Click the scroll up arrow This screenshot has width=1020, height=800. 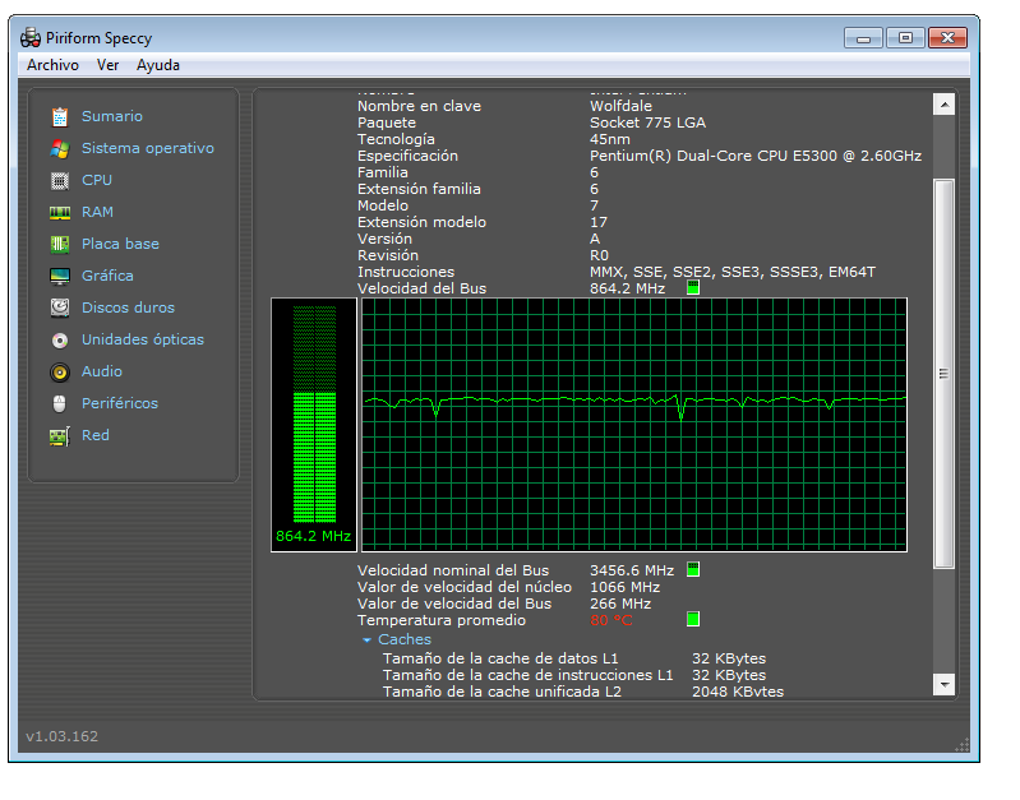click(x=943, y=104)
